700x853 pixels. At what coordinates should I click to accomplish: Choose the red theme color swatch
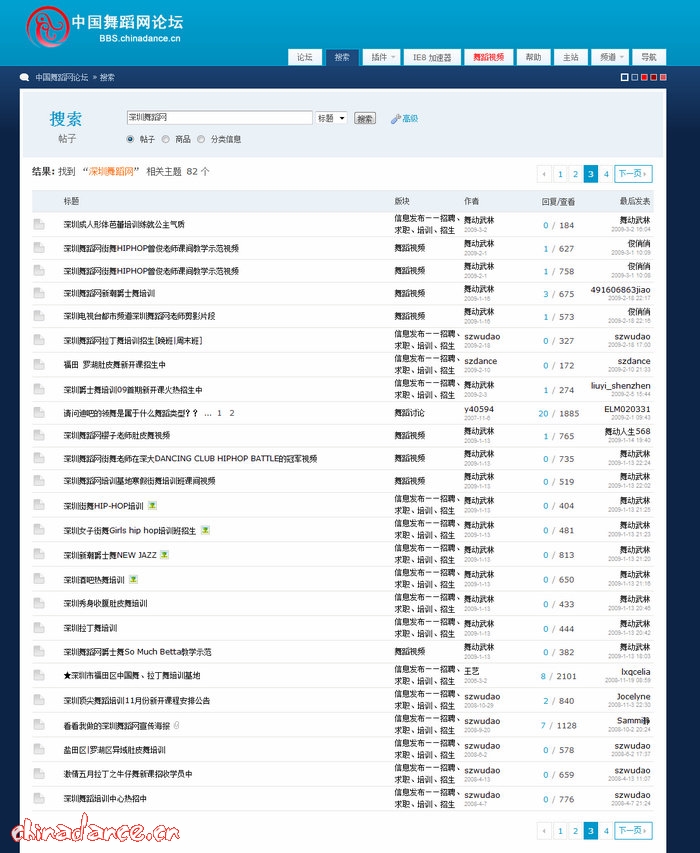(x=644, y=77)
